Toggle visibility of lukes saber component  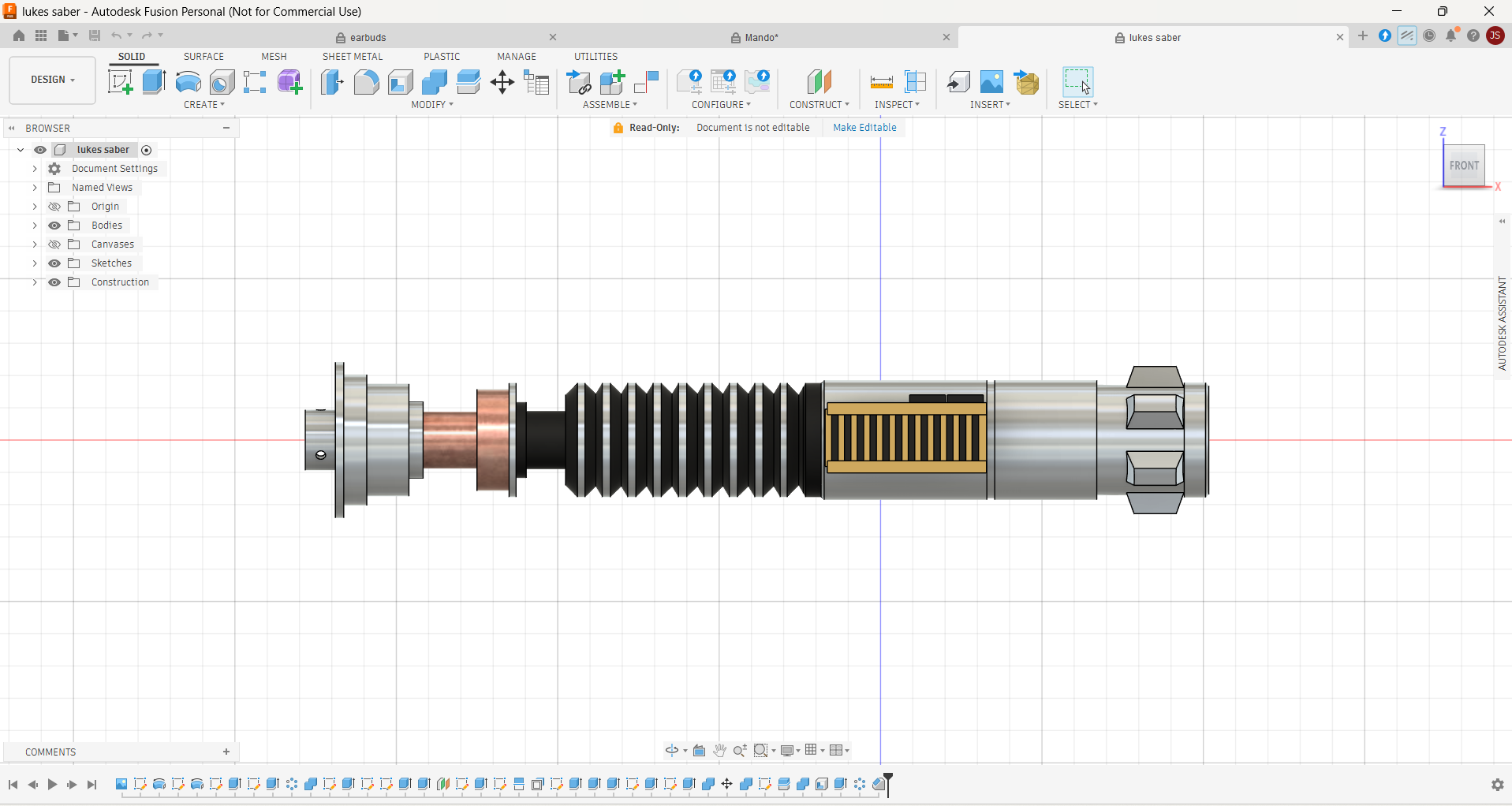pyautogui.click(x=40, y=150)
